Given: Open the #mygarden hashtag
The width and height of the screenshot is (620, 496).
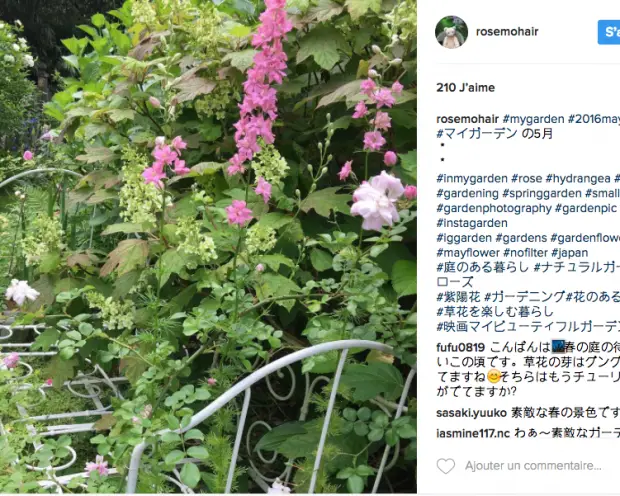Looking at the screenshot, I should (x=533, y=119).
